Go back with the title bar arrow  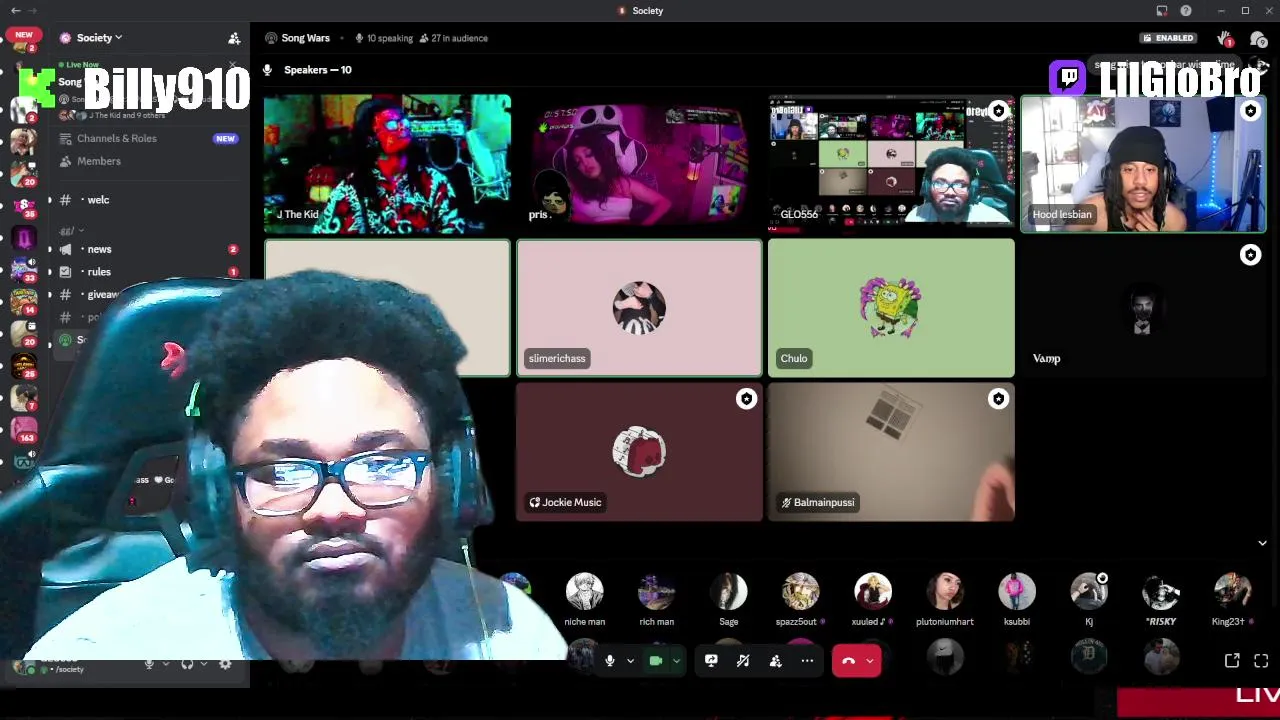(x=15, y=10)
